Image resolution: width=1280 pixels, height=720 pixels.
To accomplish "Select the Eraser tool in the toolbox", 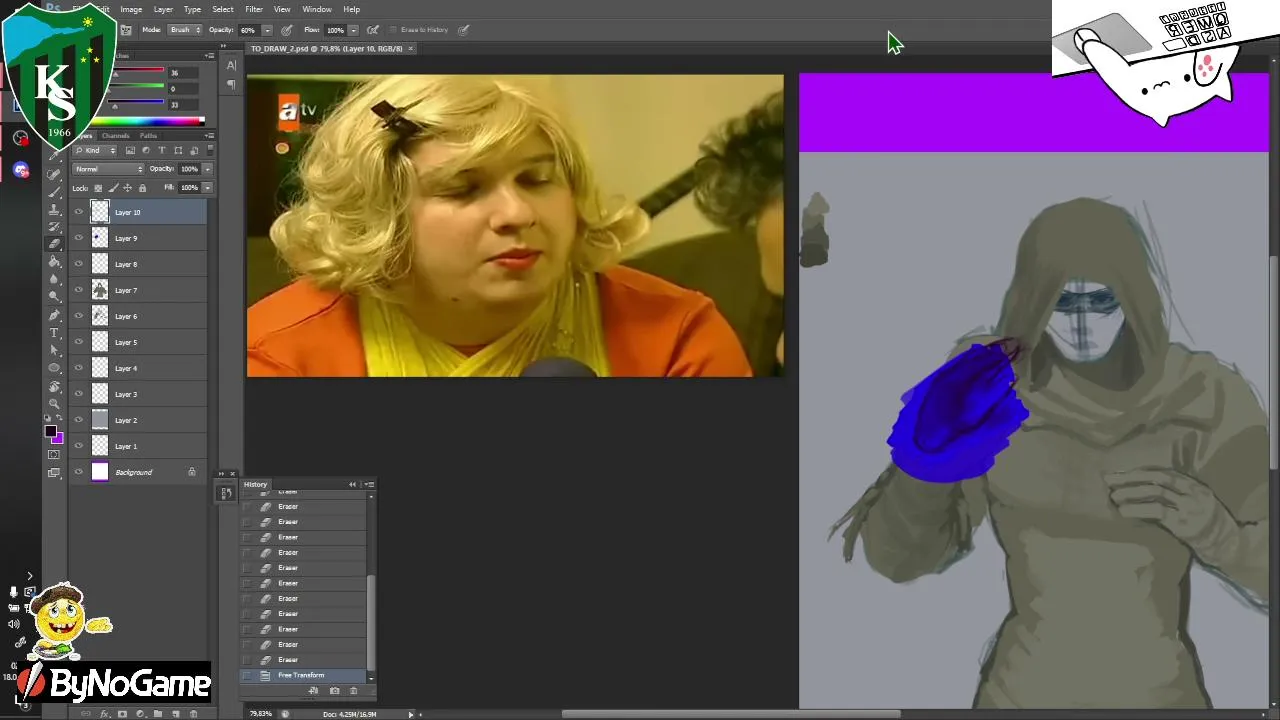I will click(x=55, y=244).
